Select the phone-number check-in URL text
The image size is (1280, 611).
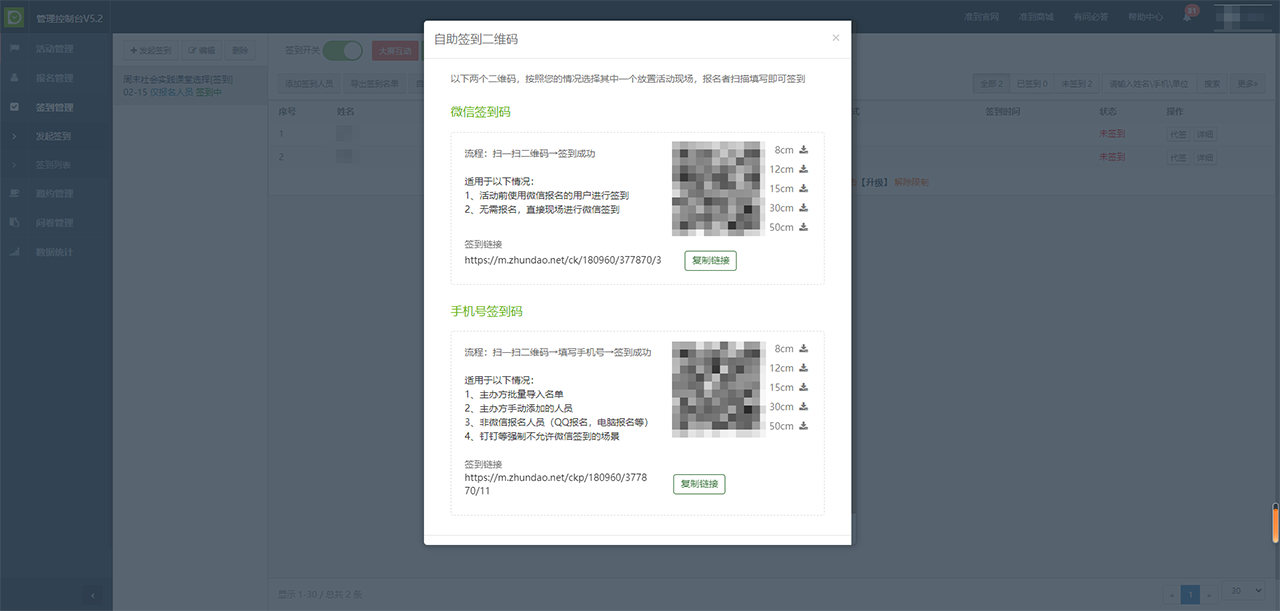point(556,484)
